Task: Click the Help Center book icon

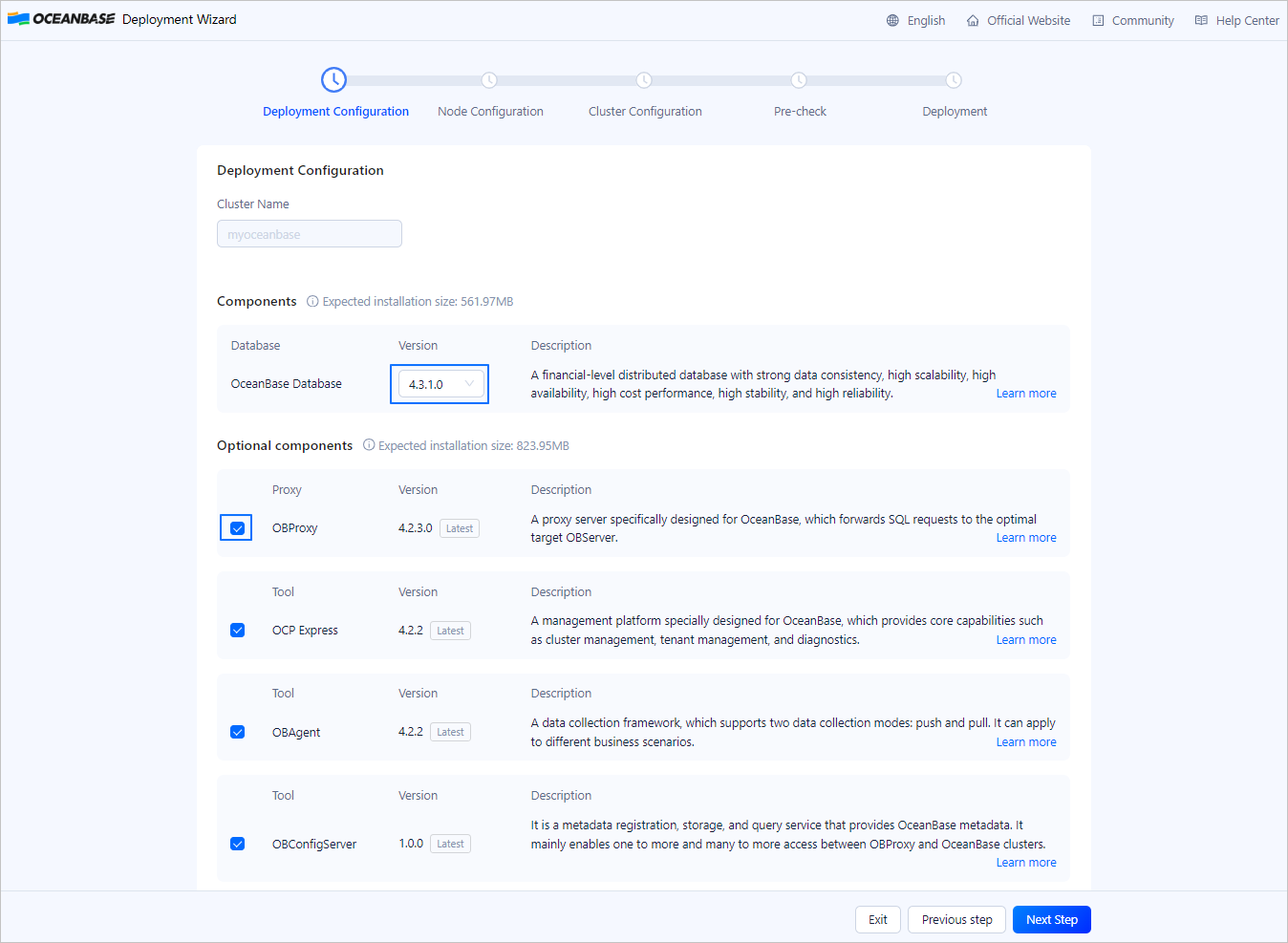Action: [1201, 20]
